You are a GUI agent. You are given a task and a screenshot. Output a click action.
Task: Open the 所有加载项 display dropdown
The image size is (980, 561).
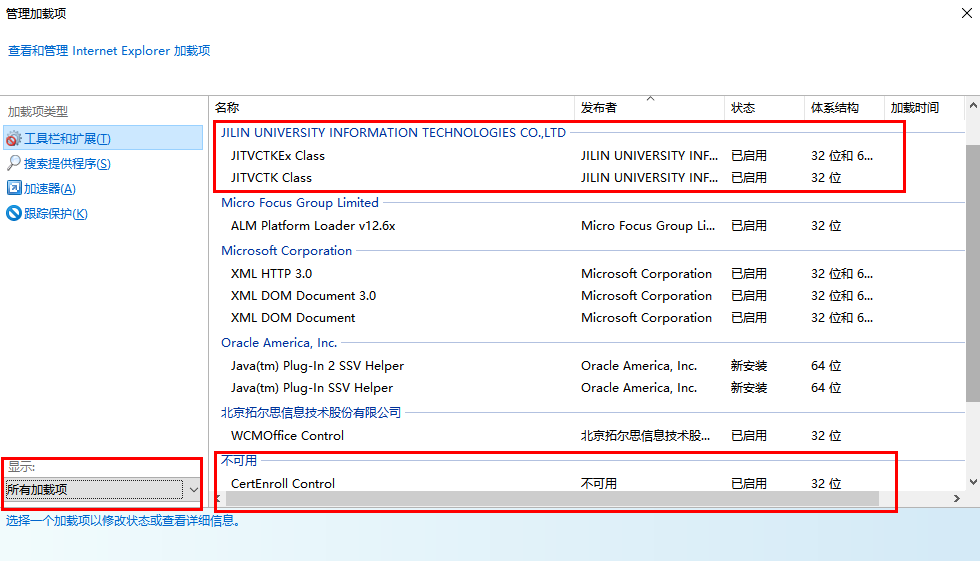[x=102, y=489]
